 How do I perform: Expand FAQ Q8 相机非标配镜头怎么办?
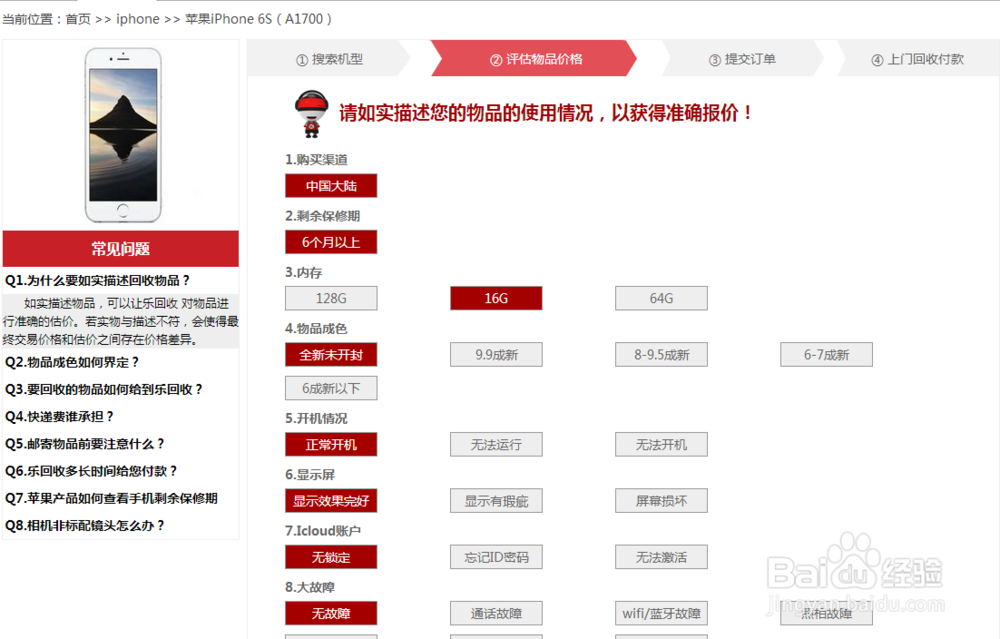(84, 526)
